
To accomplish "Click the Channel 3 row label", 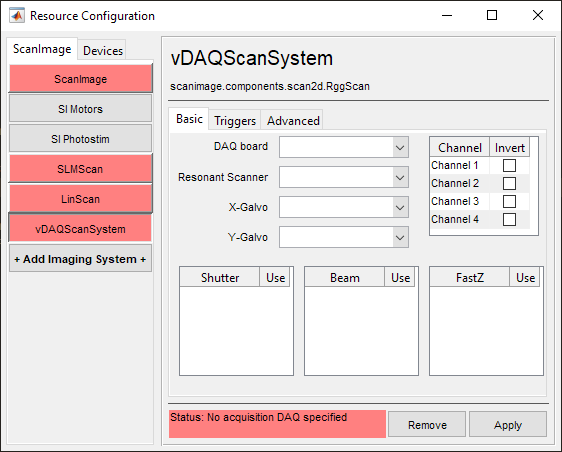I will point(455,201).
